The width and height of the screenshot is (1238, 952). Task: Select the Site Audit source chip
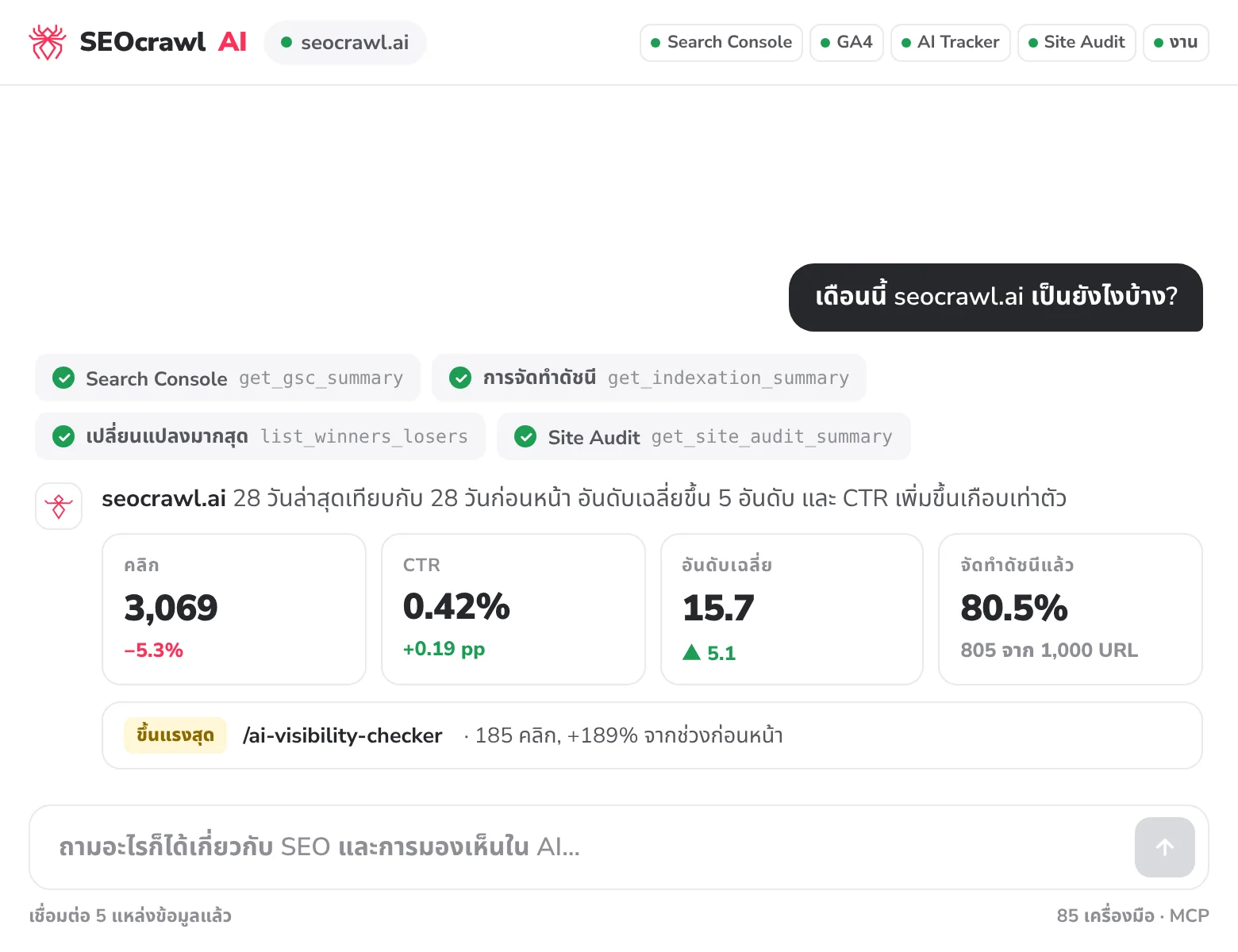pos(1077,42)
